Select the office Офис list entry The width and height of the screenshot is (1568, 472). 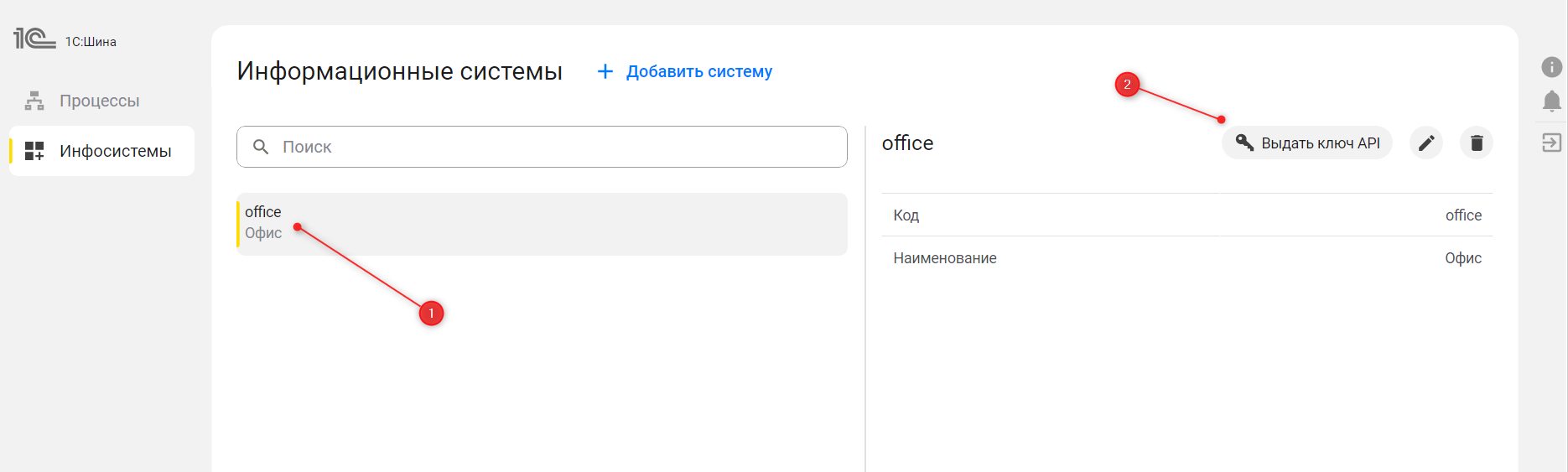[542, 224]
